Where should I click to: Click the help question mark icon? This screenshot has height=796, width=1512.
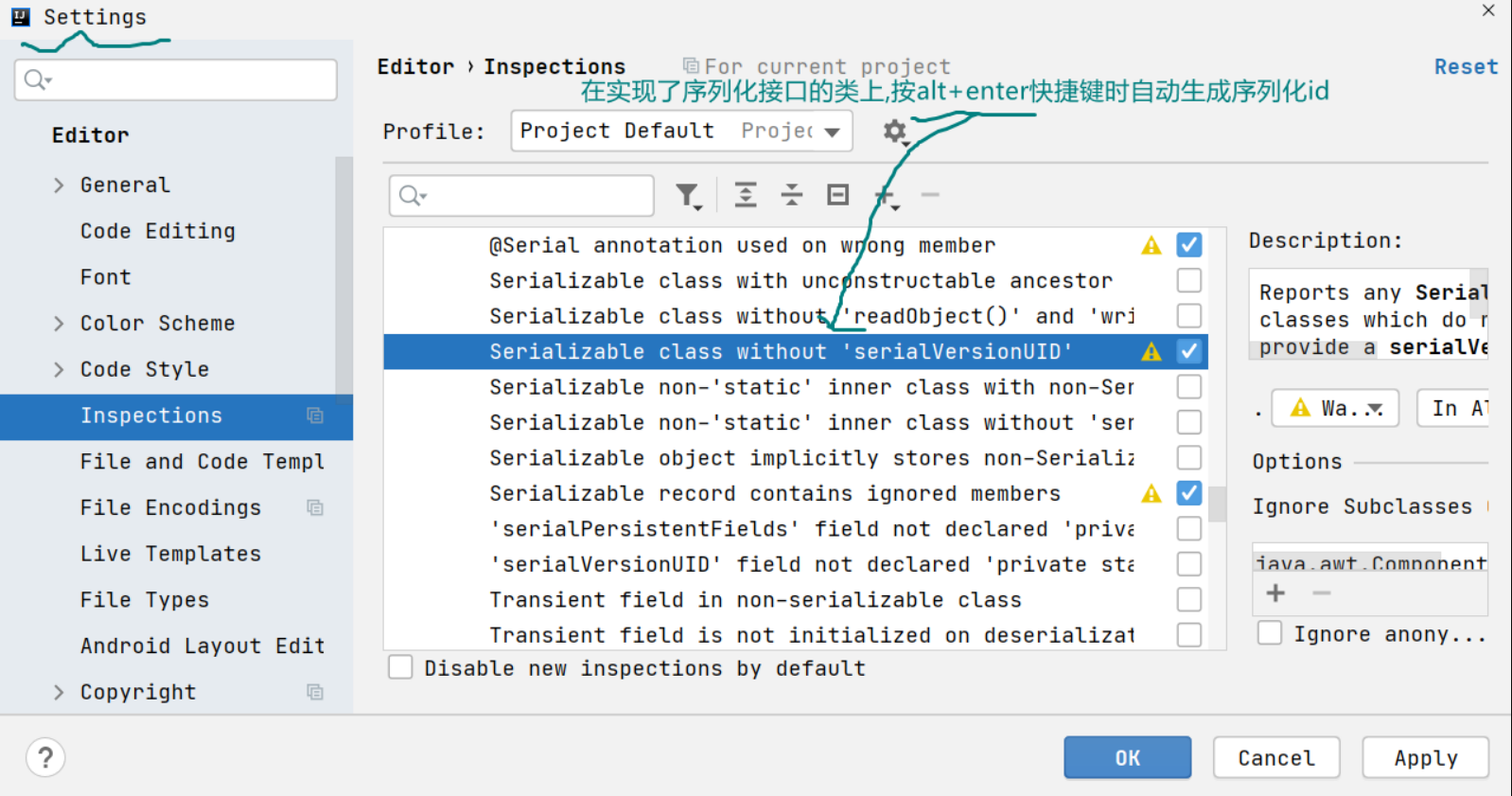45,757
